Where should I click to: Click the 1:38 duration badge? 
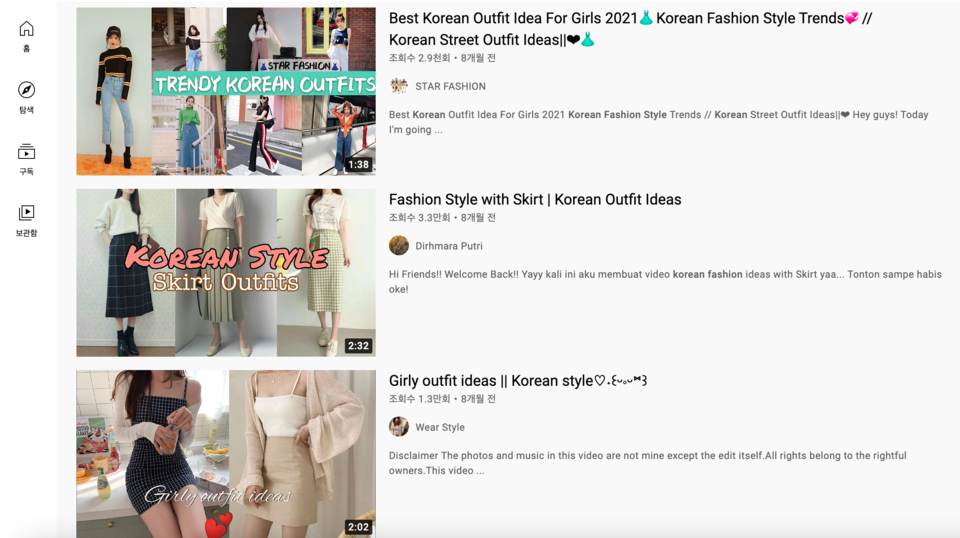click(358, 164)
